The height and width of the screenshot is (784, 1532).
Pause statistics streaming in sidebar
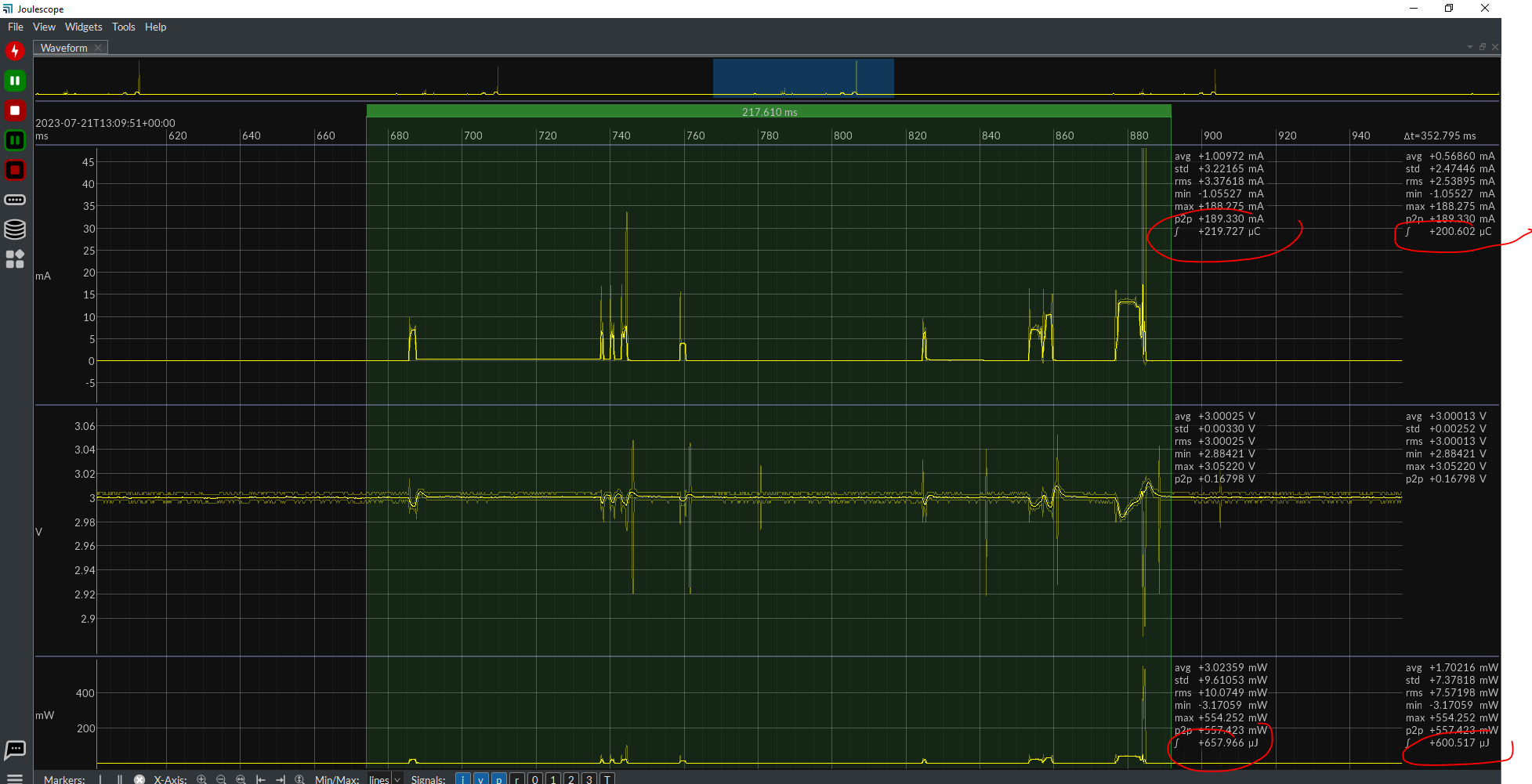pos(15,140)
